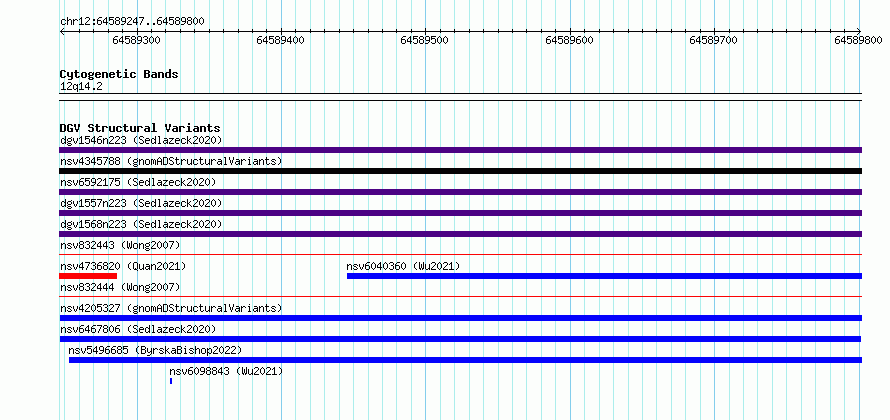Select the blue bar under nsv4205327
The image size is (890, 420).
(460, 318)
